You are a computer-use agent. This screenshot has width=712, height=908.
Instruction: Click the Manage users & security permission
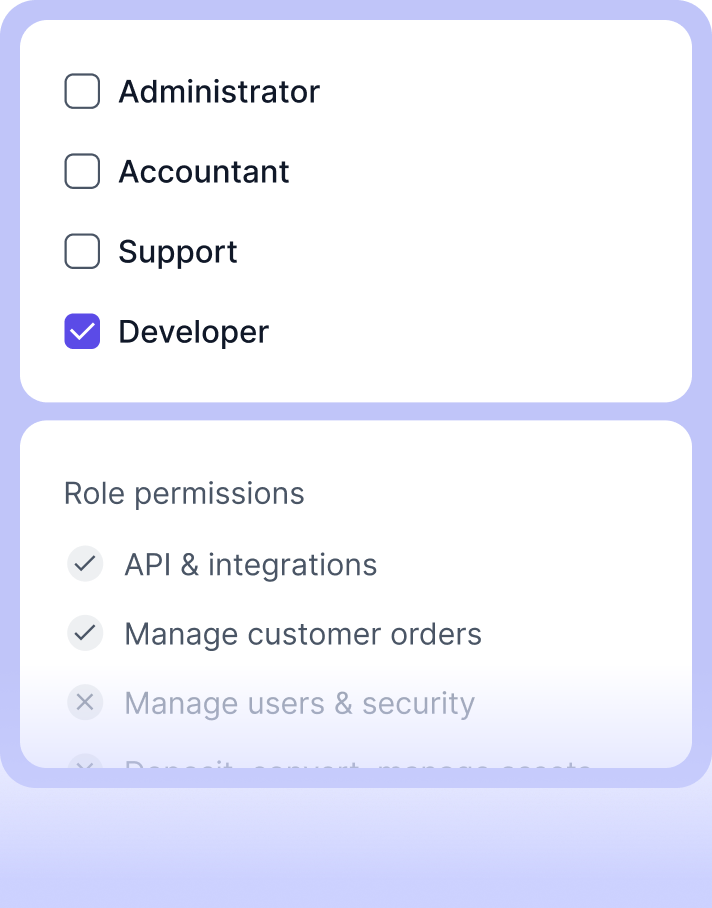point(299,704)
